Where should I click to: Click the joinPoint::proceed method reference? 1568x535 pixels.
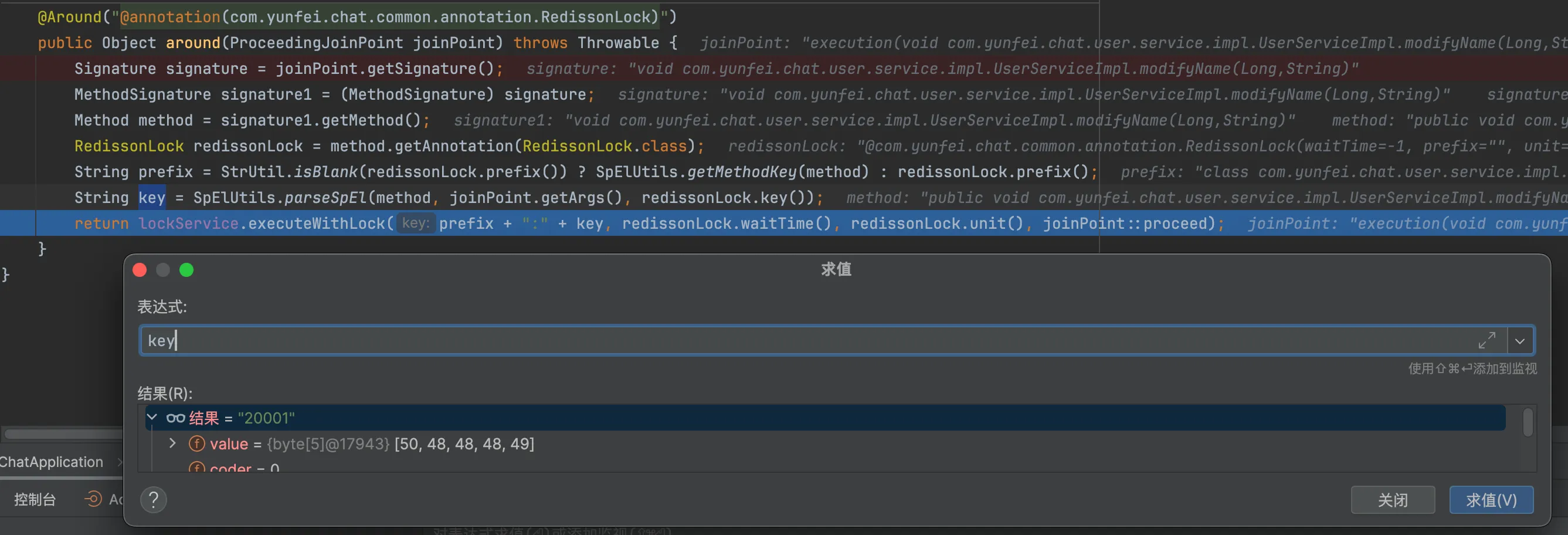tap(1125, 224)
